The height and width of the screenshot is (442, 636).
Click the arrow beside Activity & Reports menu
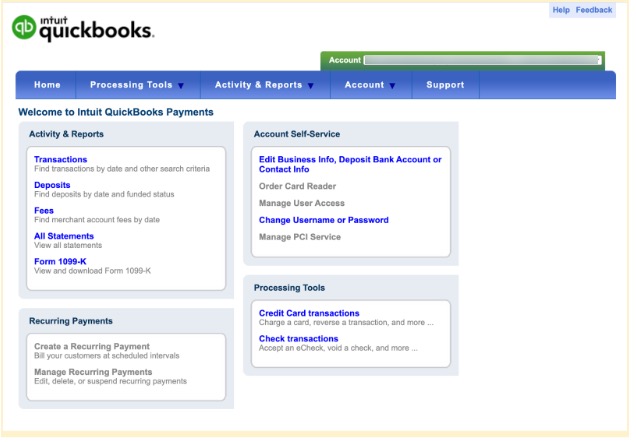point(313,86)
